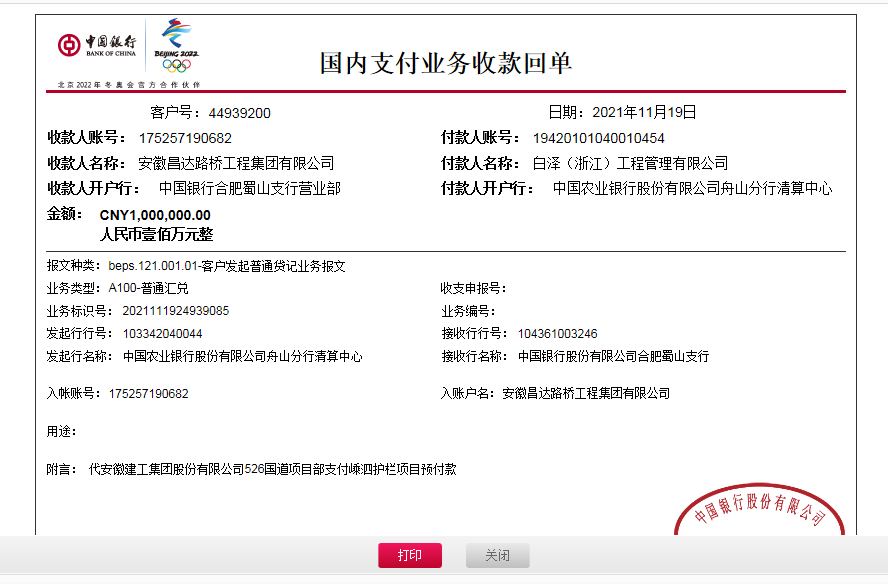
Task: Click the title 国内支付业务收款回单
Action: point(445,62)
